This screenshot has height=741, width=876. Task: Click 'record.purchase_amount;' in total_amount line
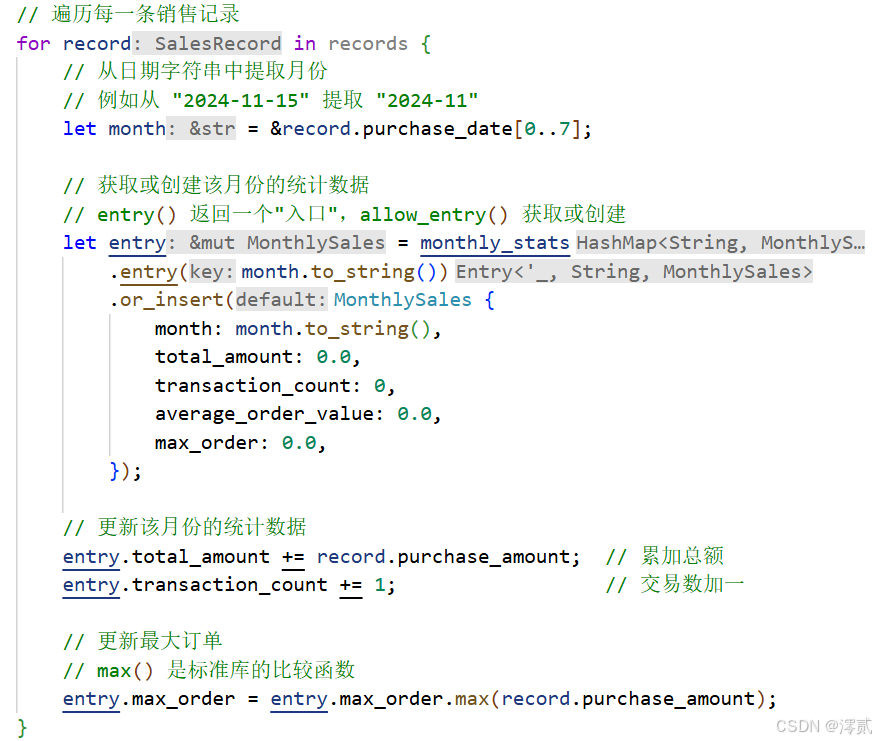click(449, 557)
